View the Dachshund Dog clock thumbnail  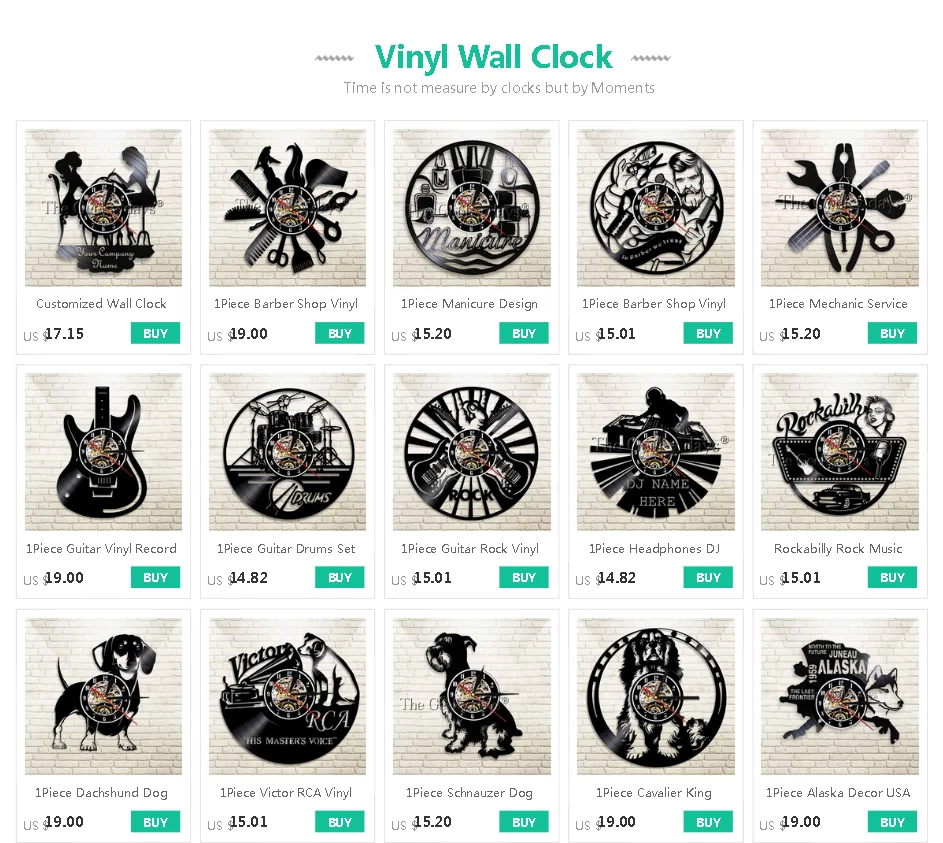tap(103, 696)
